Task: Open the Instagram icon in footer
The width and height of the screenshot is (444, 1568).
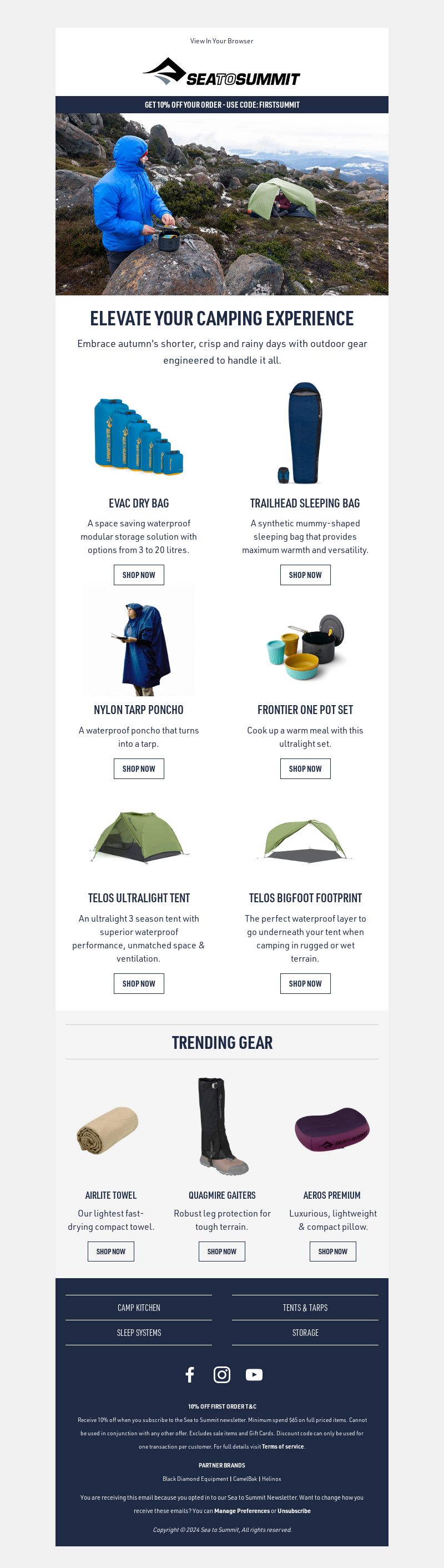Action: point(222,1374)
